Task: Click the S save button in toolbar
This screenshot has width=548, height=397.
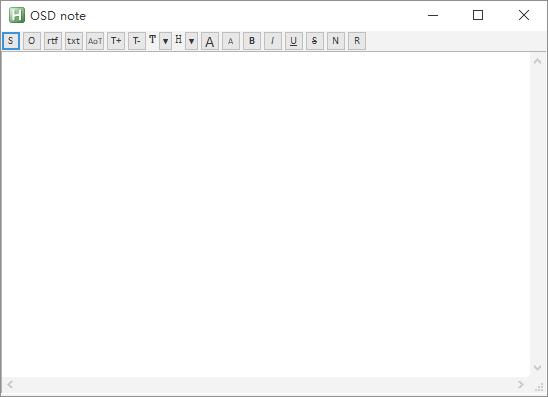Action: coord(11,41)
